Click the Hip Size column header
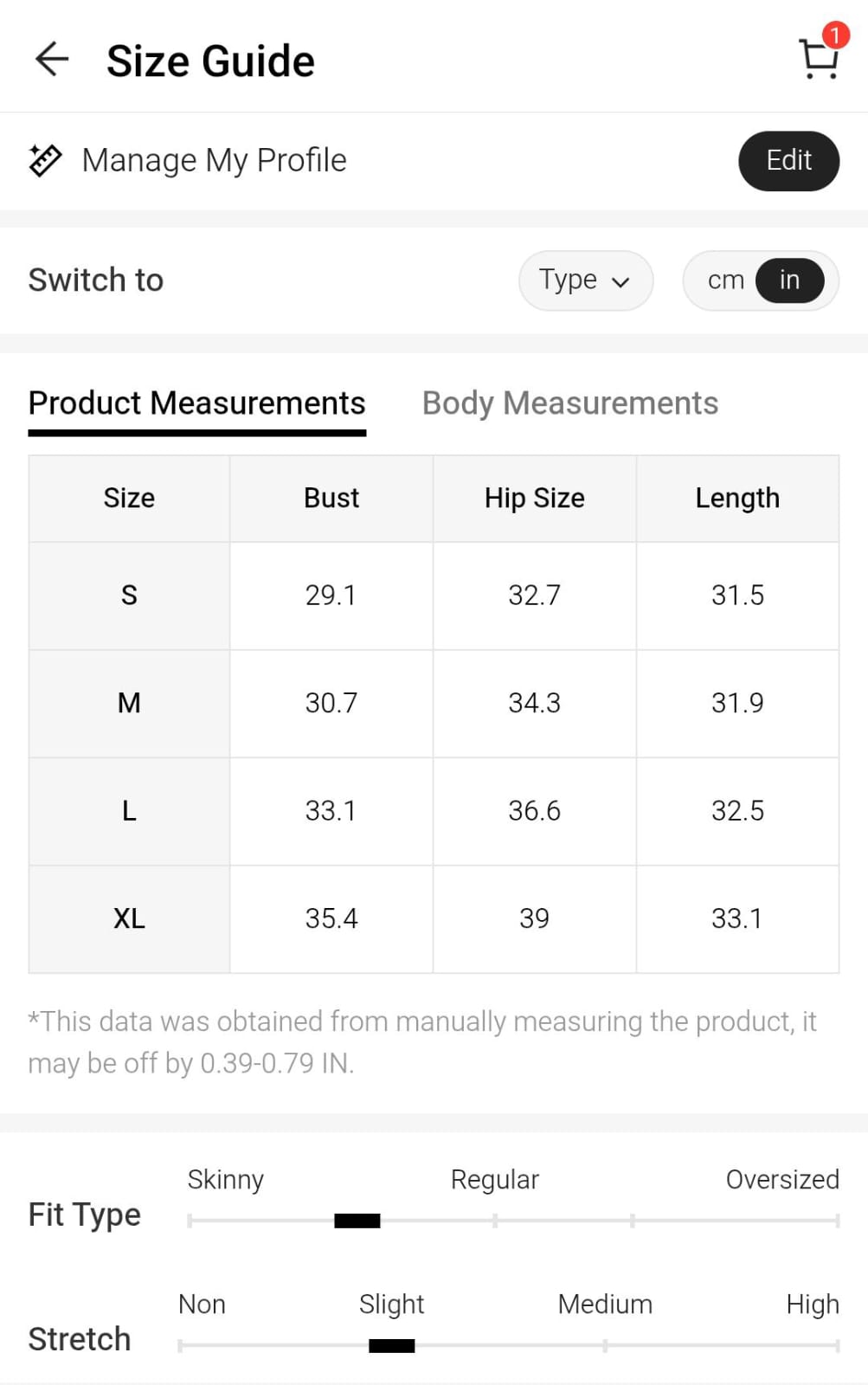 [534, 499]
